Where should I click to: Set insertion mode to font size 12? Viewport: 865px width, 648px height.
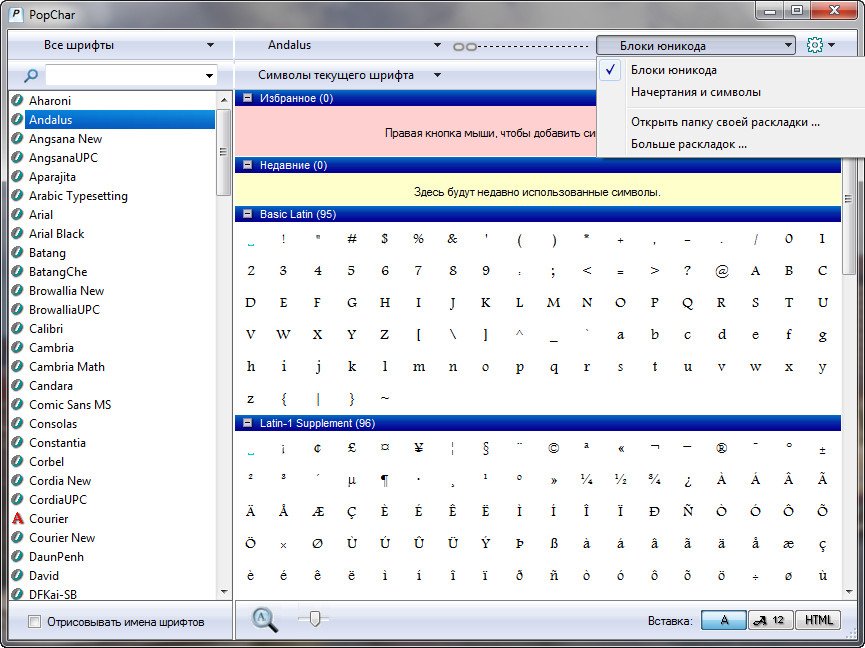771,620
